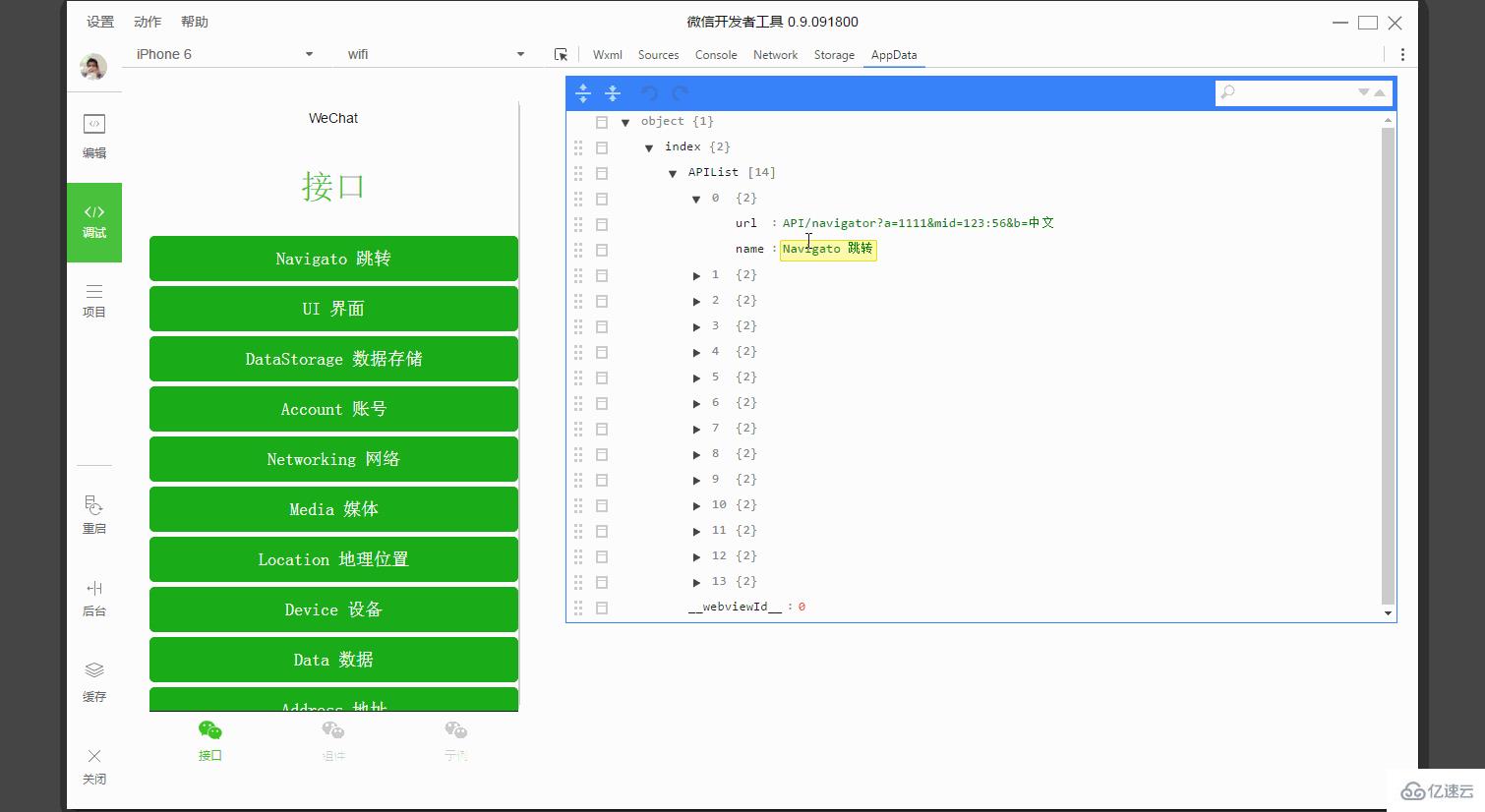The image size is (1485, 812).
Task: Click the 重启 restart icon
Action: tap(93, 514)
